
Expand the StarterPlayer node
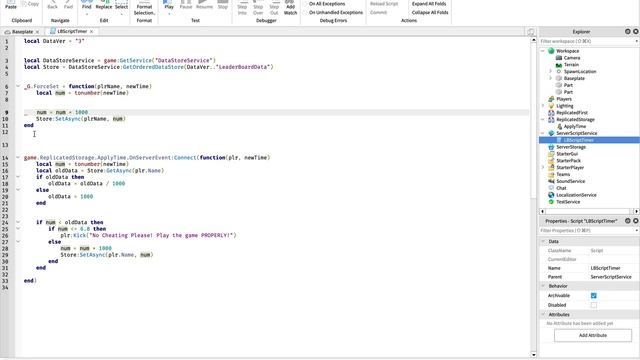543,167
